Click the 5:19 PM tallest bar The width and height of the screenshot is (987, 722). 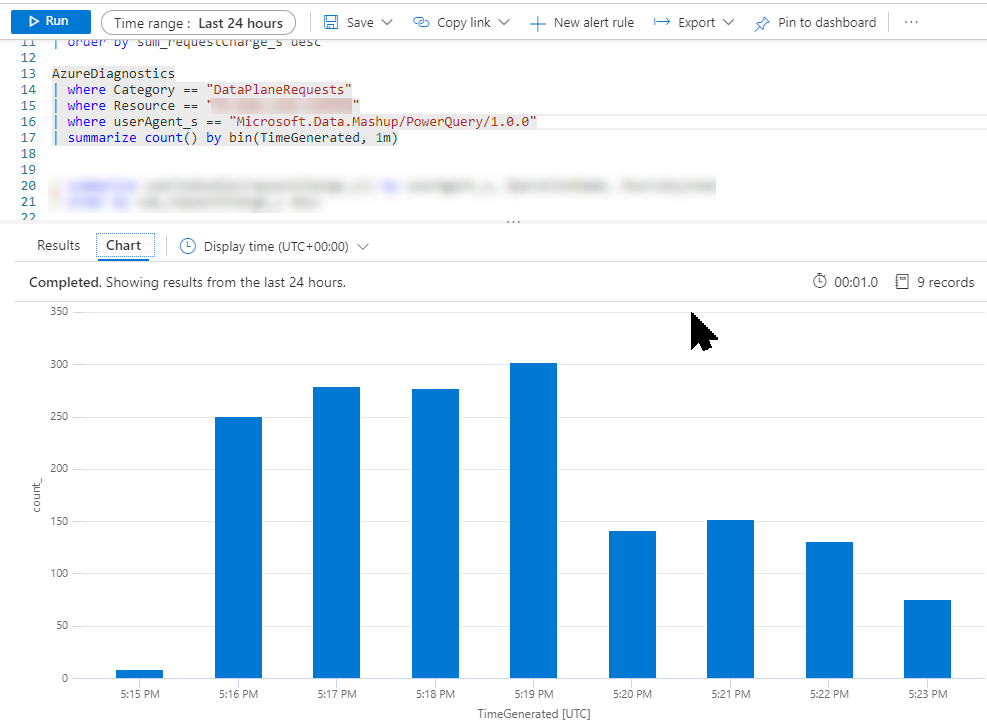533,520
